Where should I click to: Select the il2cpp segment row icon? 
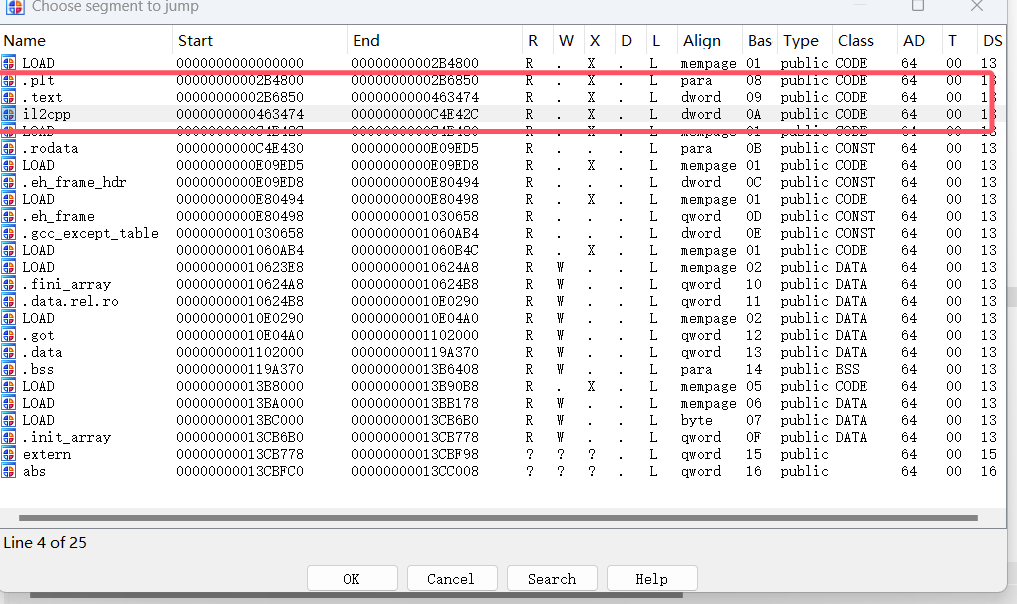(8, 114)
